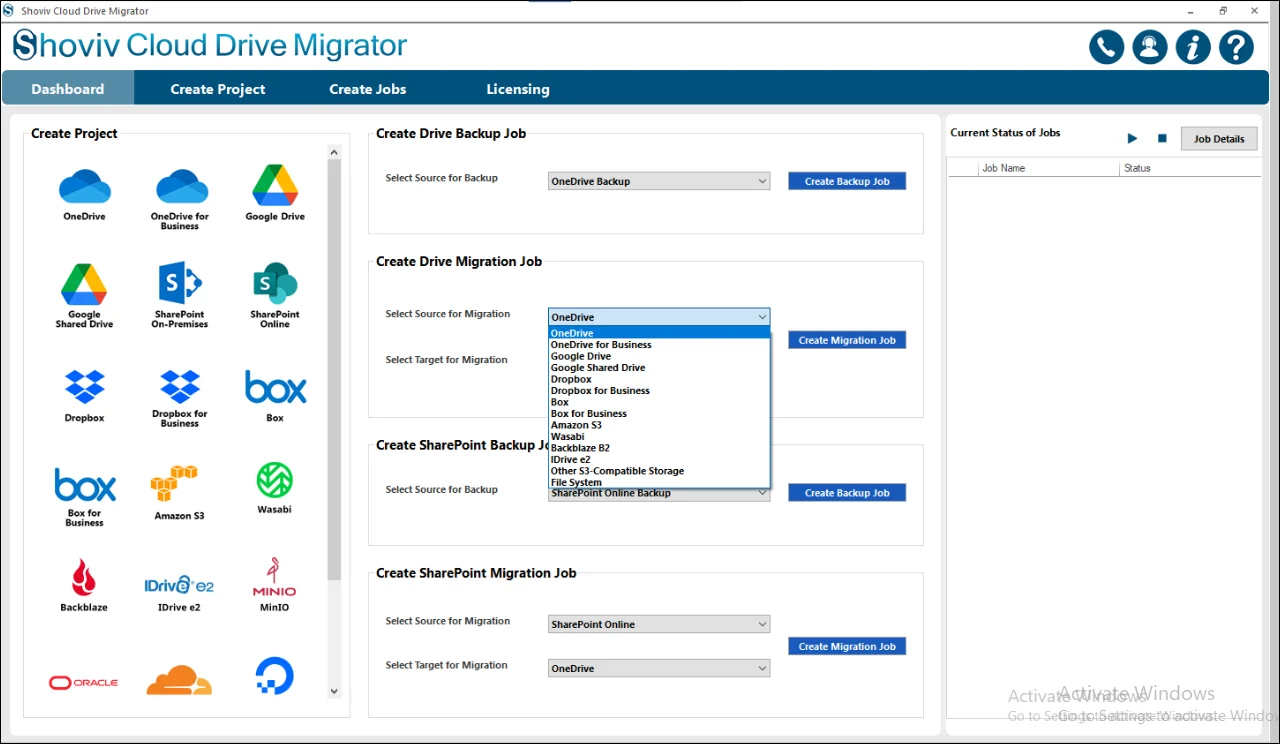Pick highlighted OneDrive option in dropdown list

pos(659,333)
